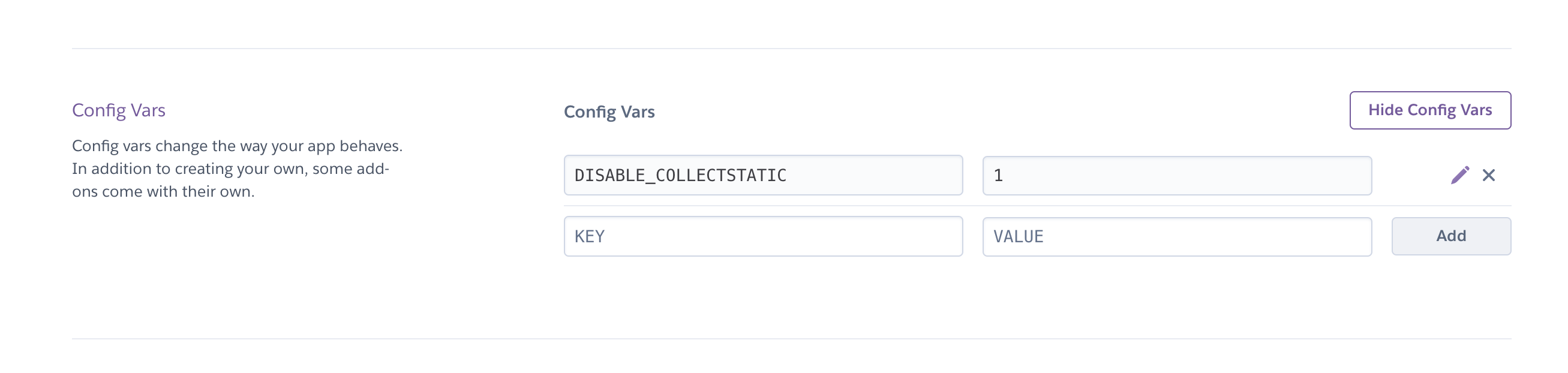Click the Hide Config Vars button
Image resolution: width=1568 pixels, height=373 pixels.
[x=1429, y=110]
